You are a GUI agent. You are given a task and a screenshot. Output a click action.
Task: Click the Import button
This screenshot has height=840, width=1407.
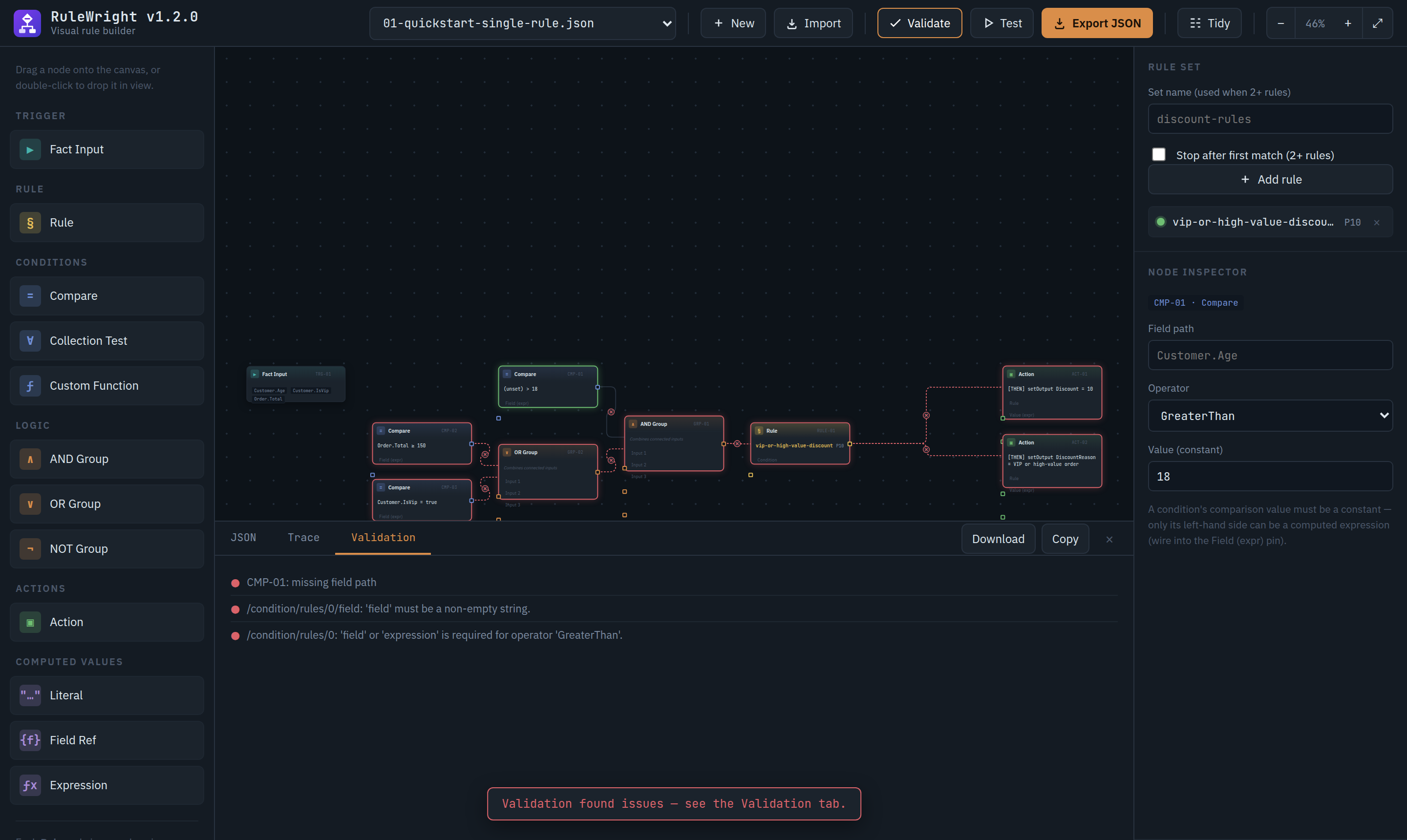click(813, 23)
